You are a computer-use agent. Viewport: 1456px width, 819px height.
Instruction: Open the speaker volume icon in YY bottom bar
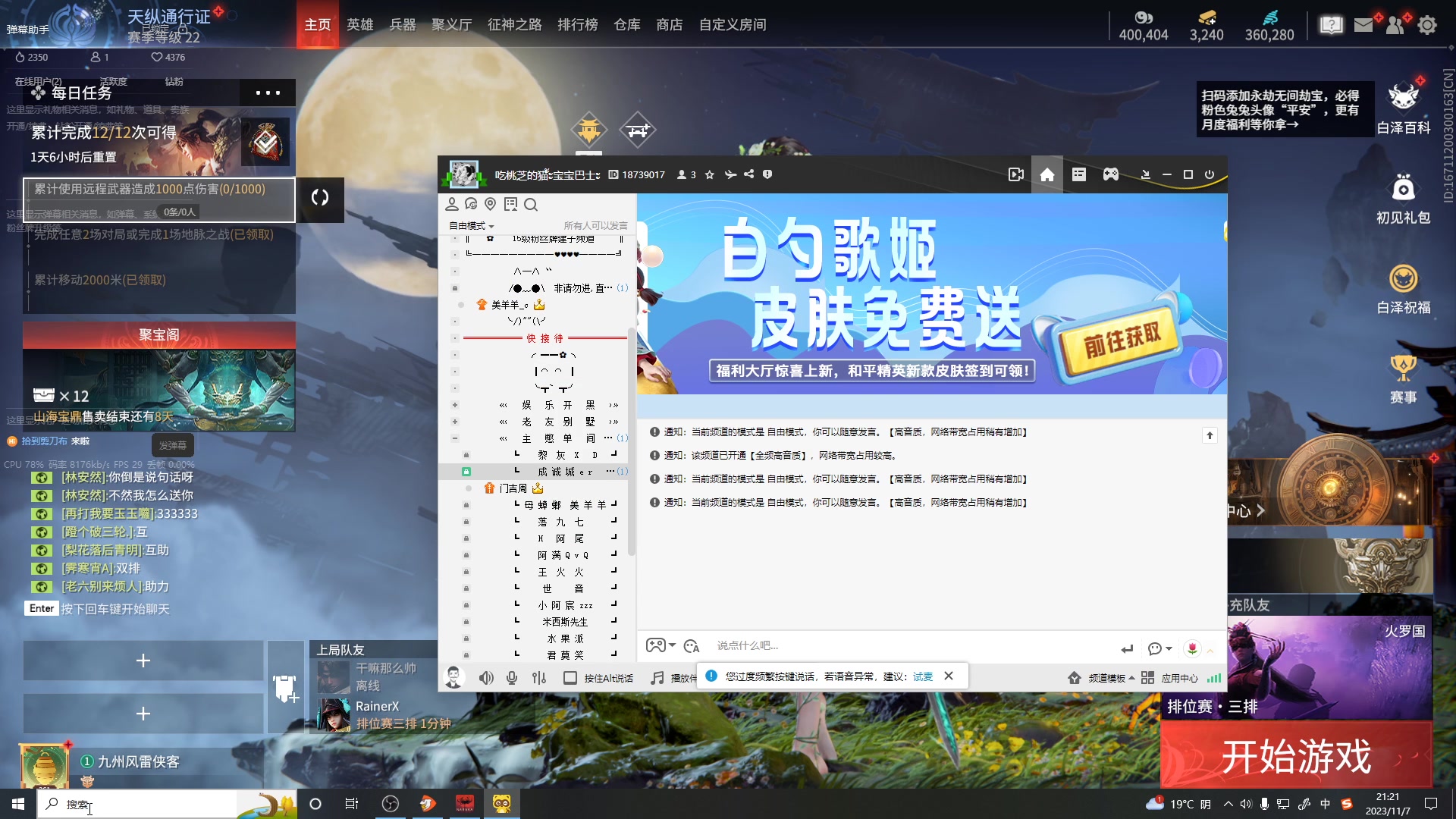pos(486,678)
